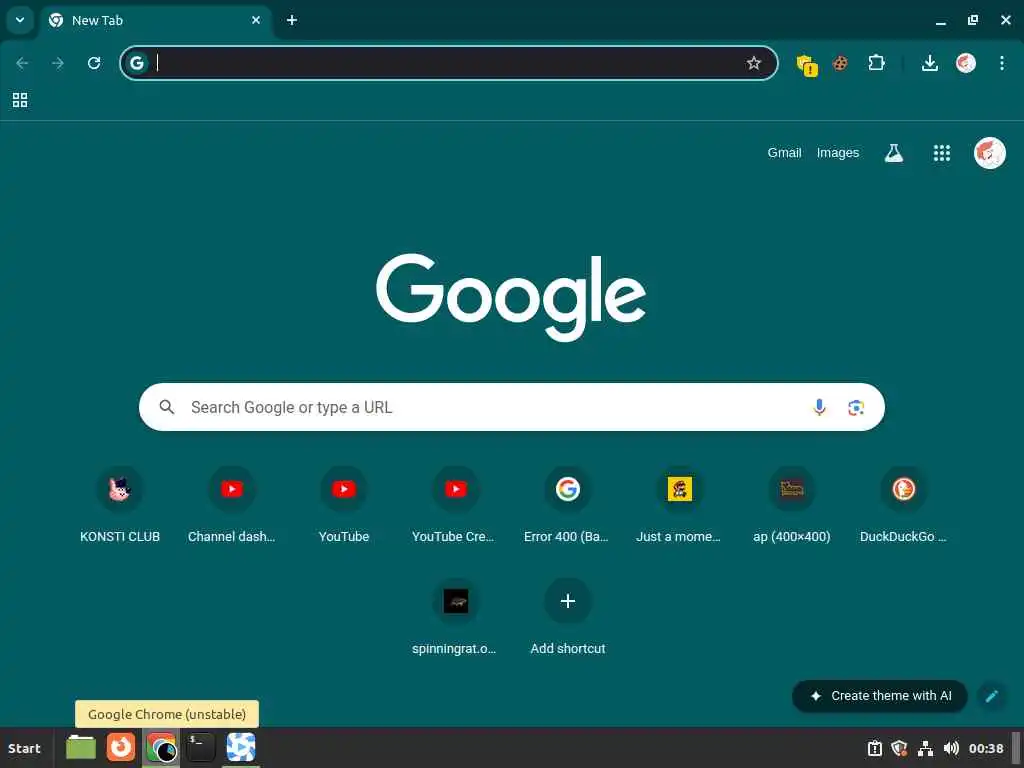This screenshot has width=1024, height=768.
Task: Launch orange browser icon in taskbar
Action: [121, 748]
